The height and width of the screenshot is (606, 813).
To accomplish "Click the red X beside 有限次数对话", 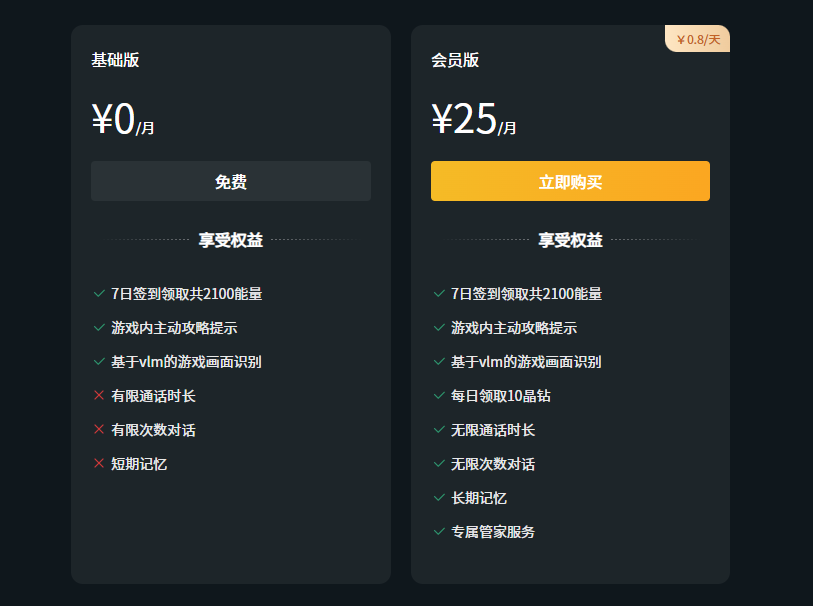I will (98, 430).
